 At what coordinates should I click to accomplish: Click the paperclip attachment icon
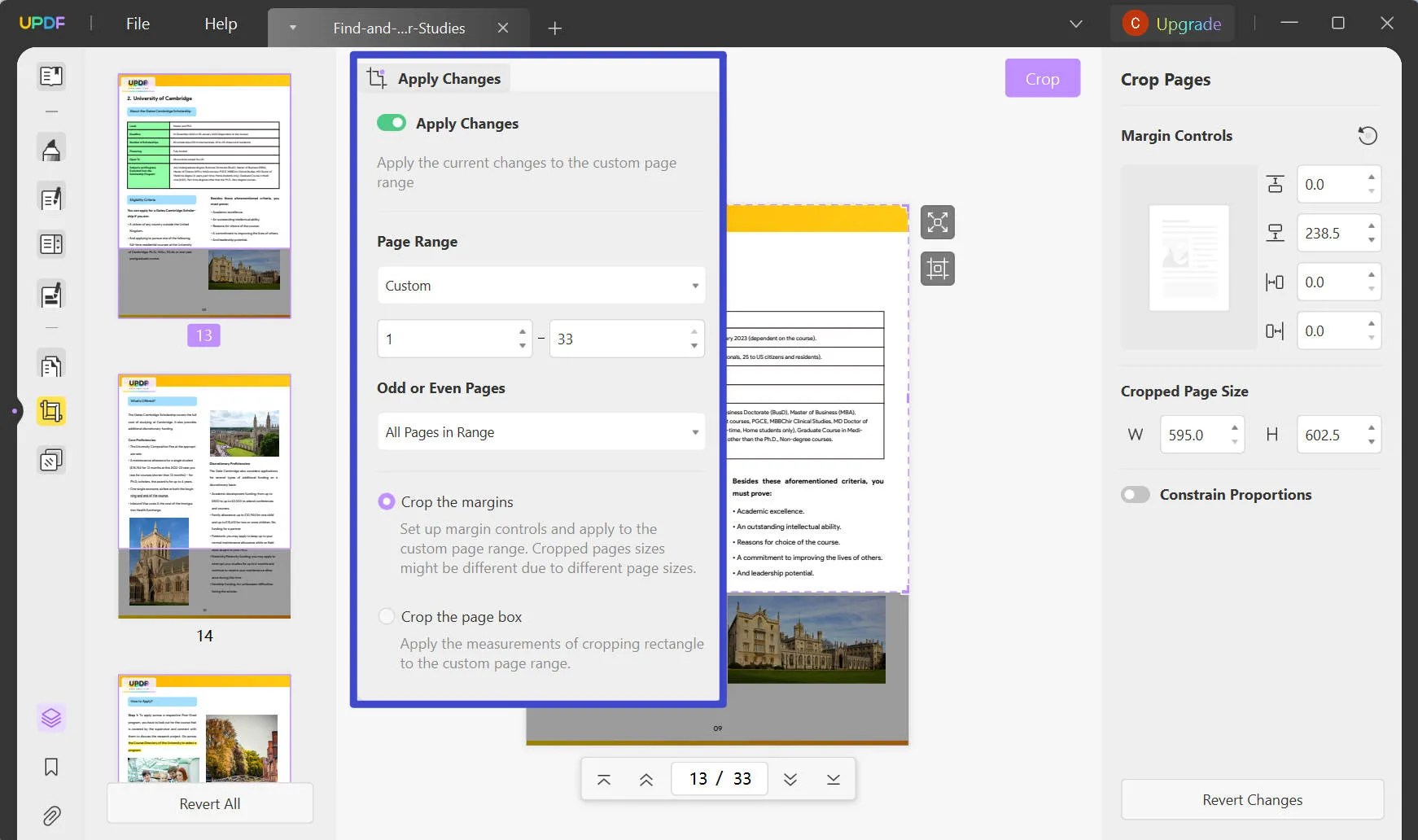(x=51, y=816)
